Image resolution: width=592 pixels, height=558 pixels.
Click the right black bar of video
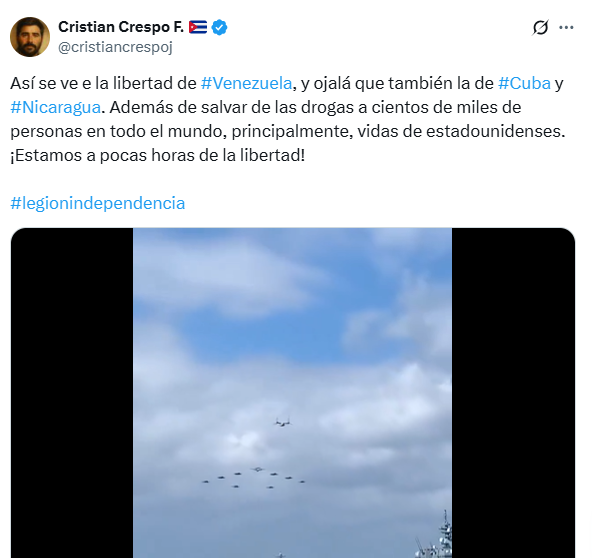pos(513,393)
